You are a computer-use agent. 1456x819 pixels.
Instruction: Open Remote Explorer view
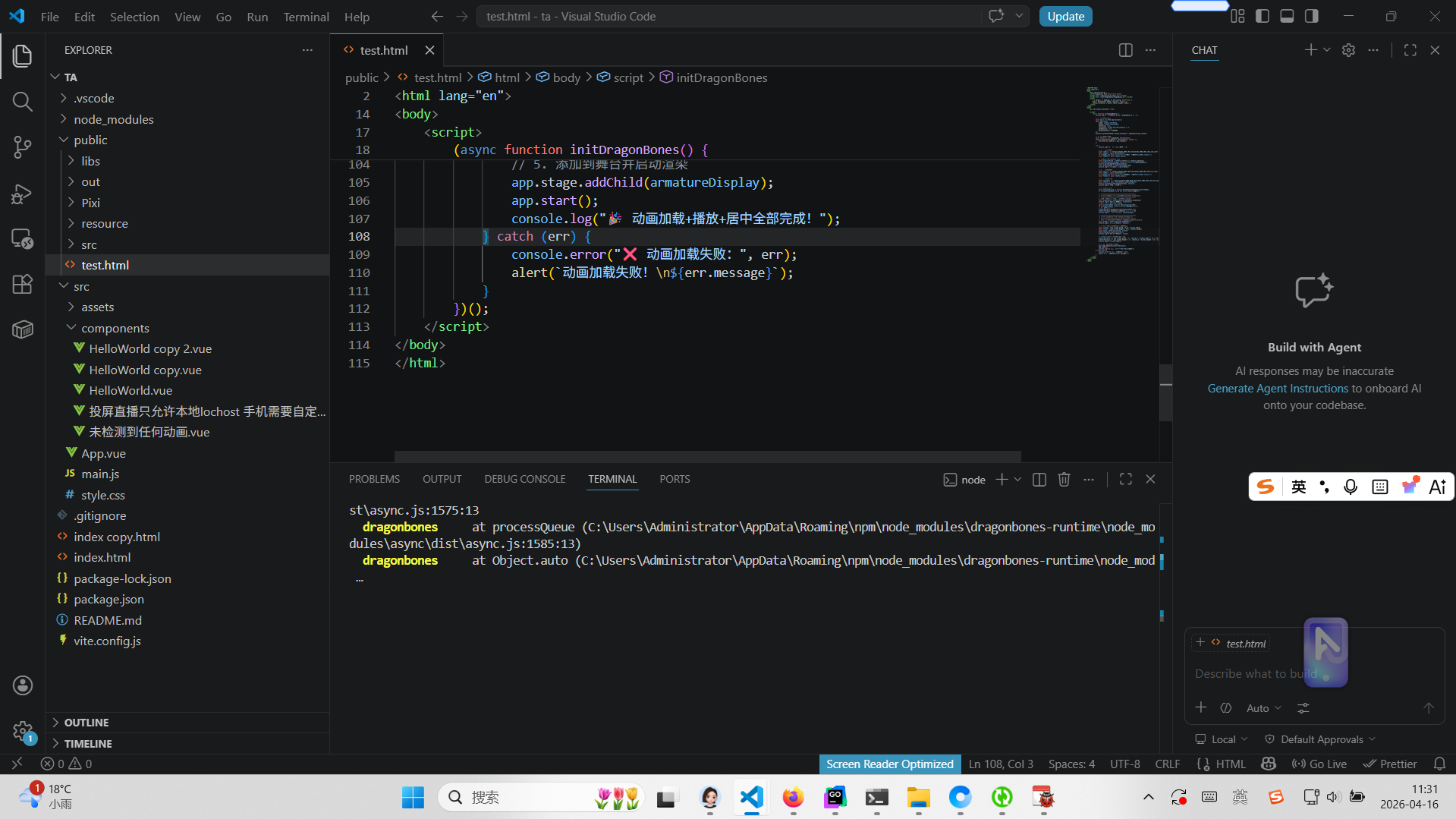tap(23, 239)
